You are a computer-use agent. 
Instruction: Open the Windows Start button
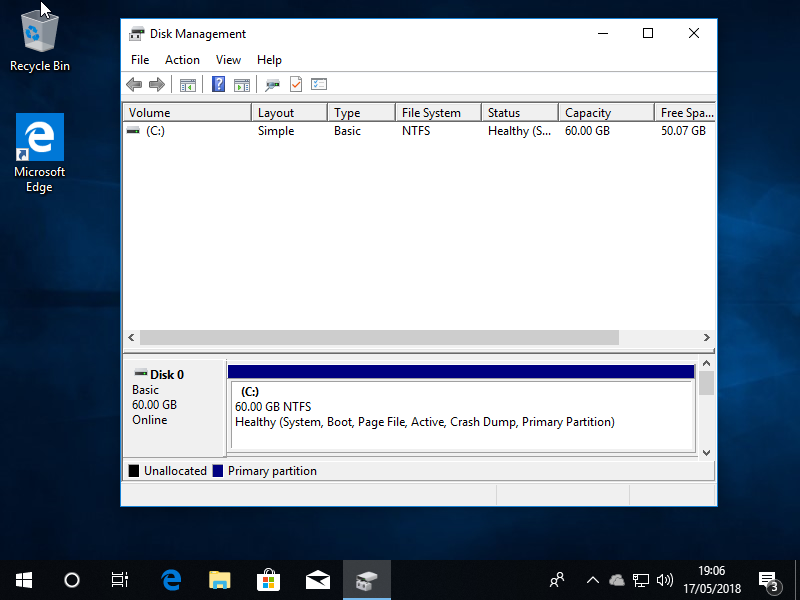[24, 580]
